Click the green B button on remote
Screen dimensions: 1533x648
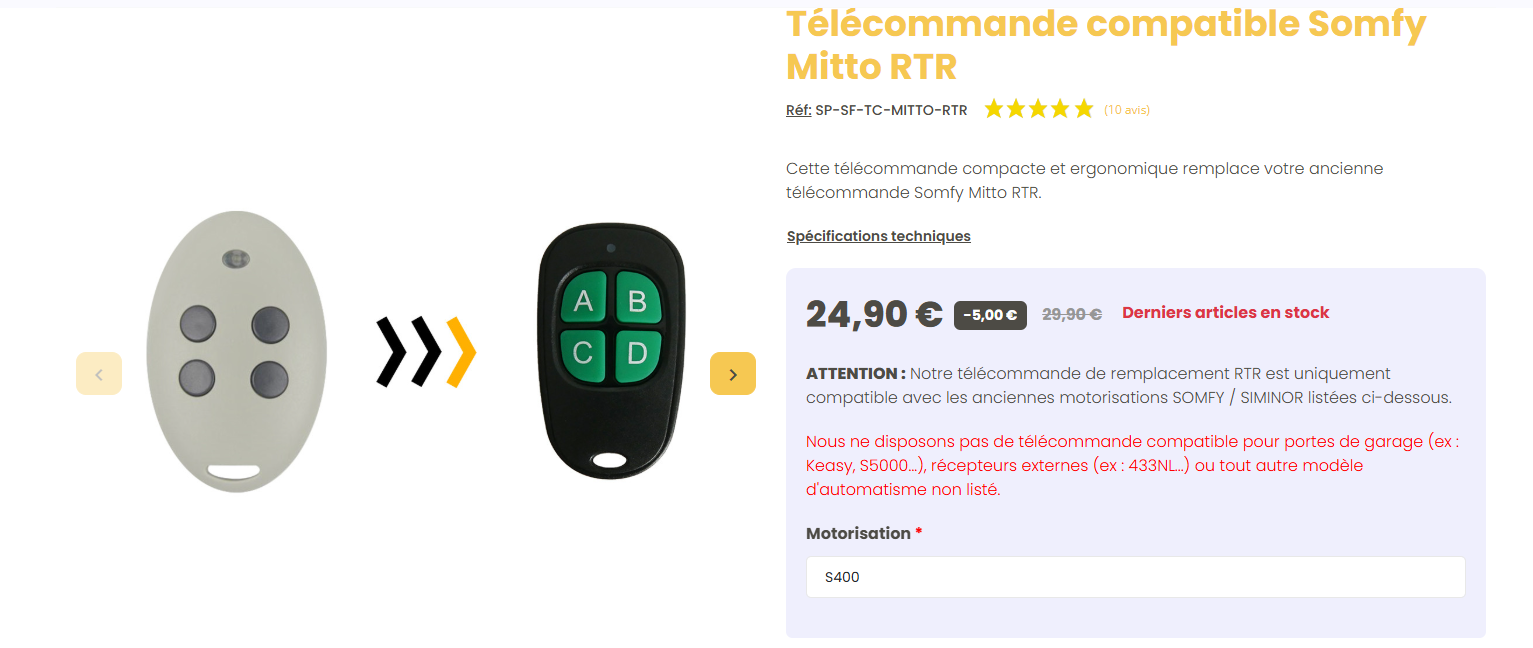637,300
